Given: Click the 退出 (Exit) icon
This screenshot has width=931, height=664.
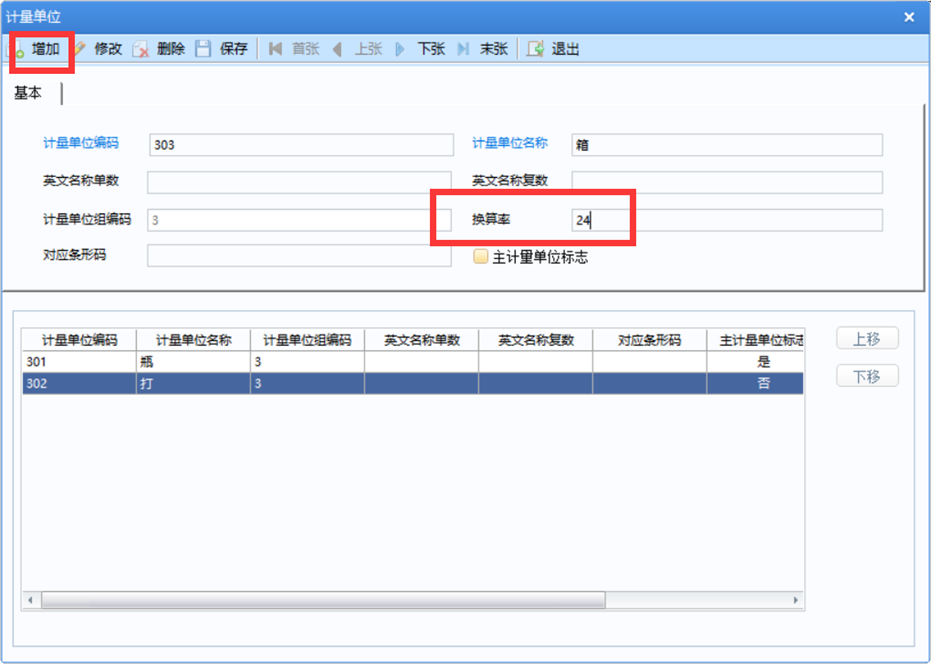Looking at the screenshot, I should (x=536, y=49).
